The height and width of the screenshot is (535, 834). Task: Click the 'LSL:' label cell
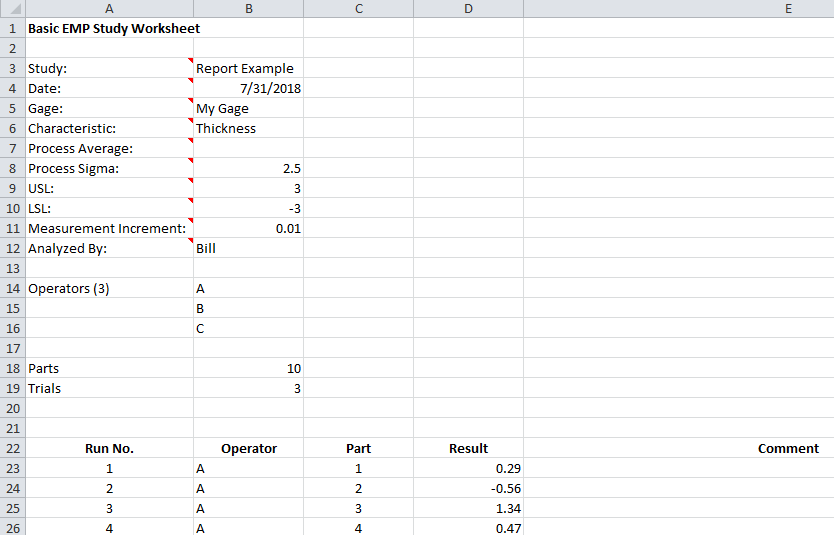pos(110,208)
